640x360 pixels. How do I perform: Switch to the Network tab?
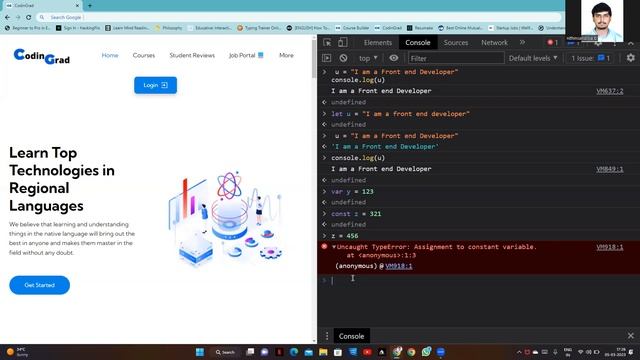pyautogui.click(x=494, y=42)
